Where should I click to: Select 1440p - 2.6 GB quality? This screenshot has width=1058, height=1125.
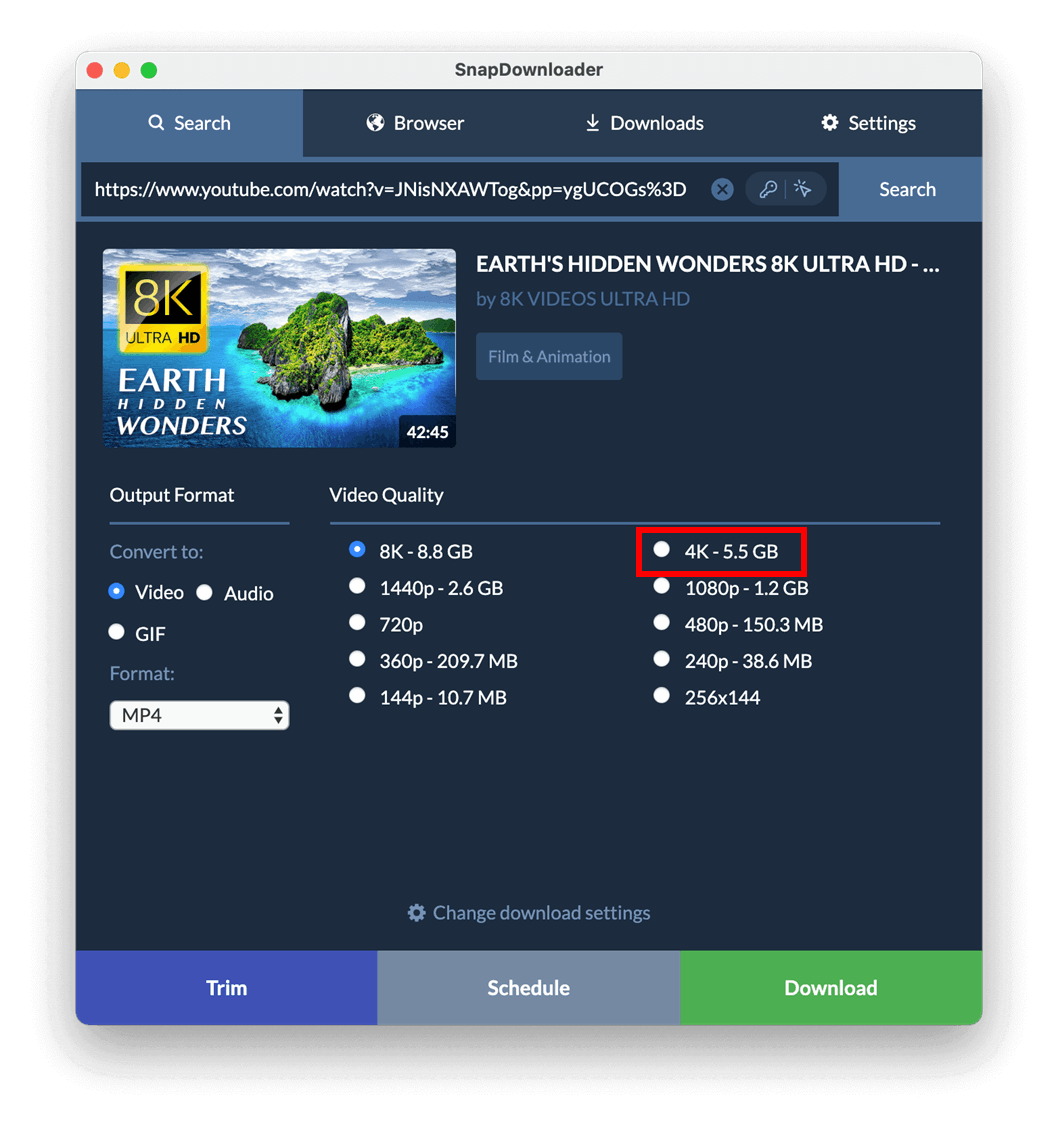426,588
